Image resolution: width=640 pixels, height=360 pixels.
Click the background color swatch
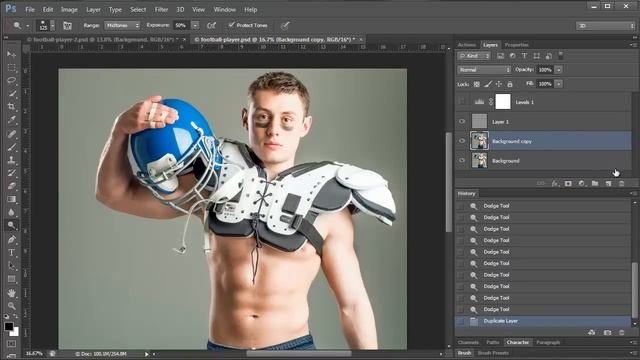16,333
